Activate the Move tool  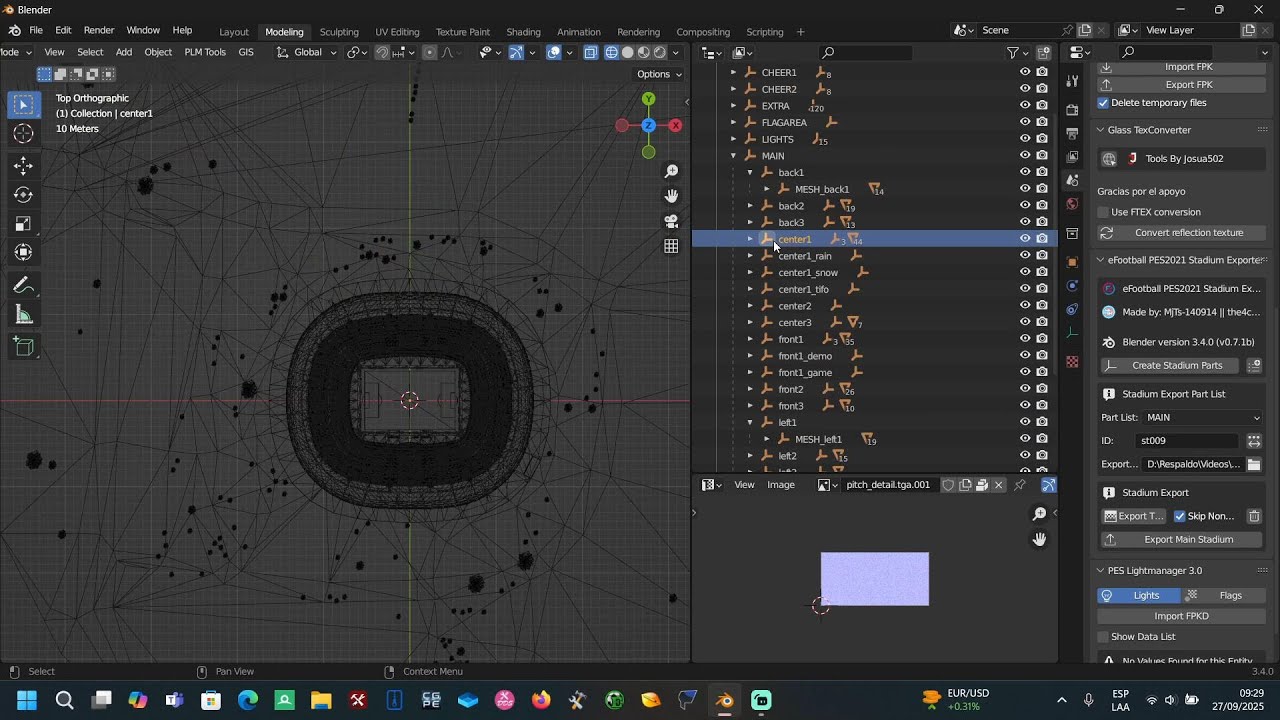pos(23,166)
